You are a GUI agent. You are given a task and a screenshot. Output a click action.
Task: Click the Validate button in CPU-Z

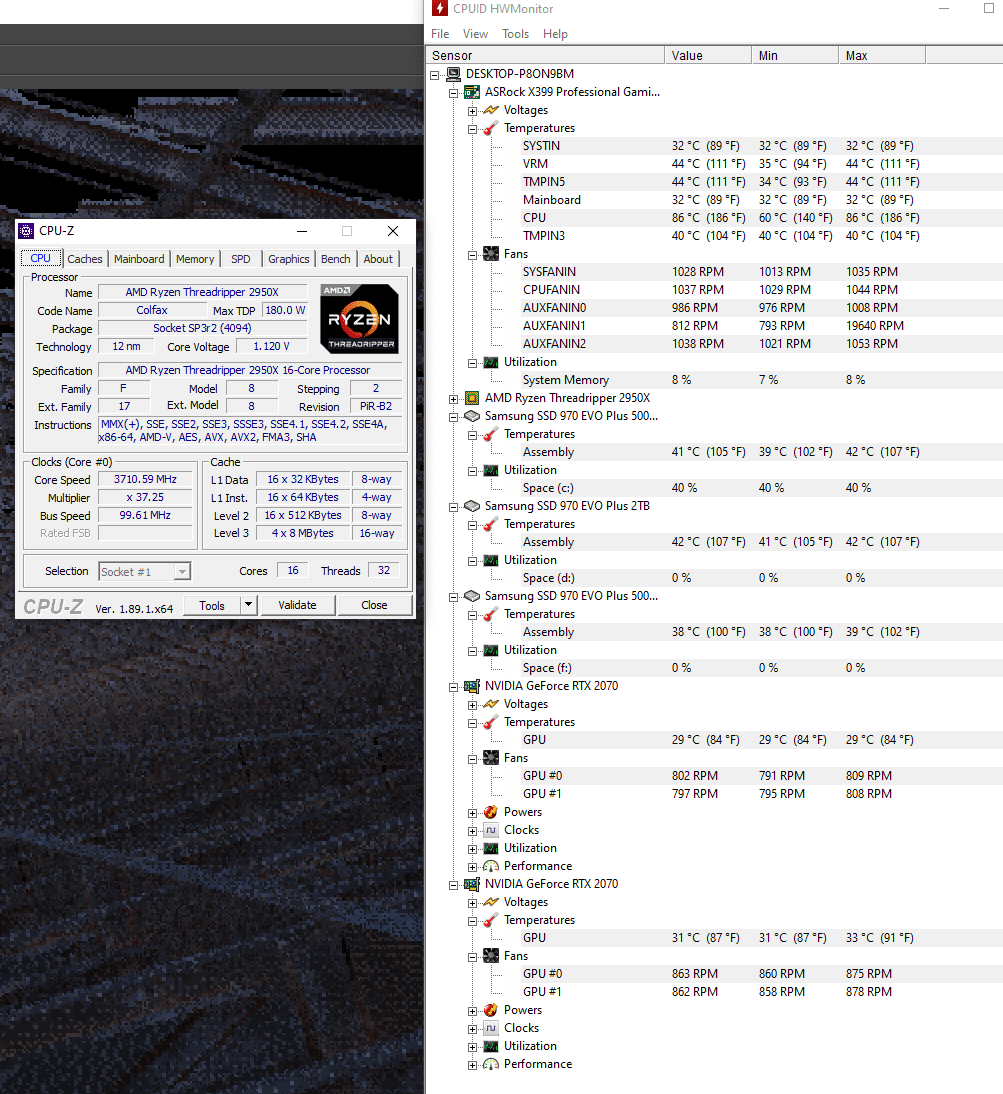[298, 605]
